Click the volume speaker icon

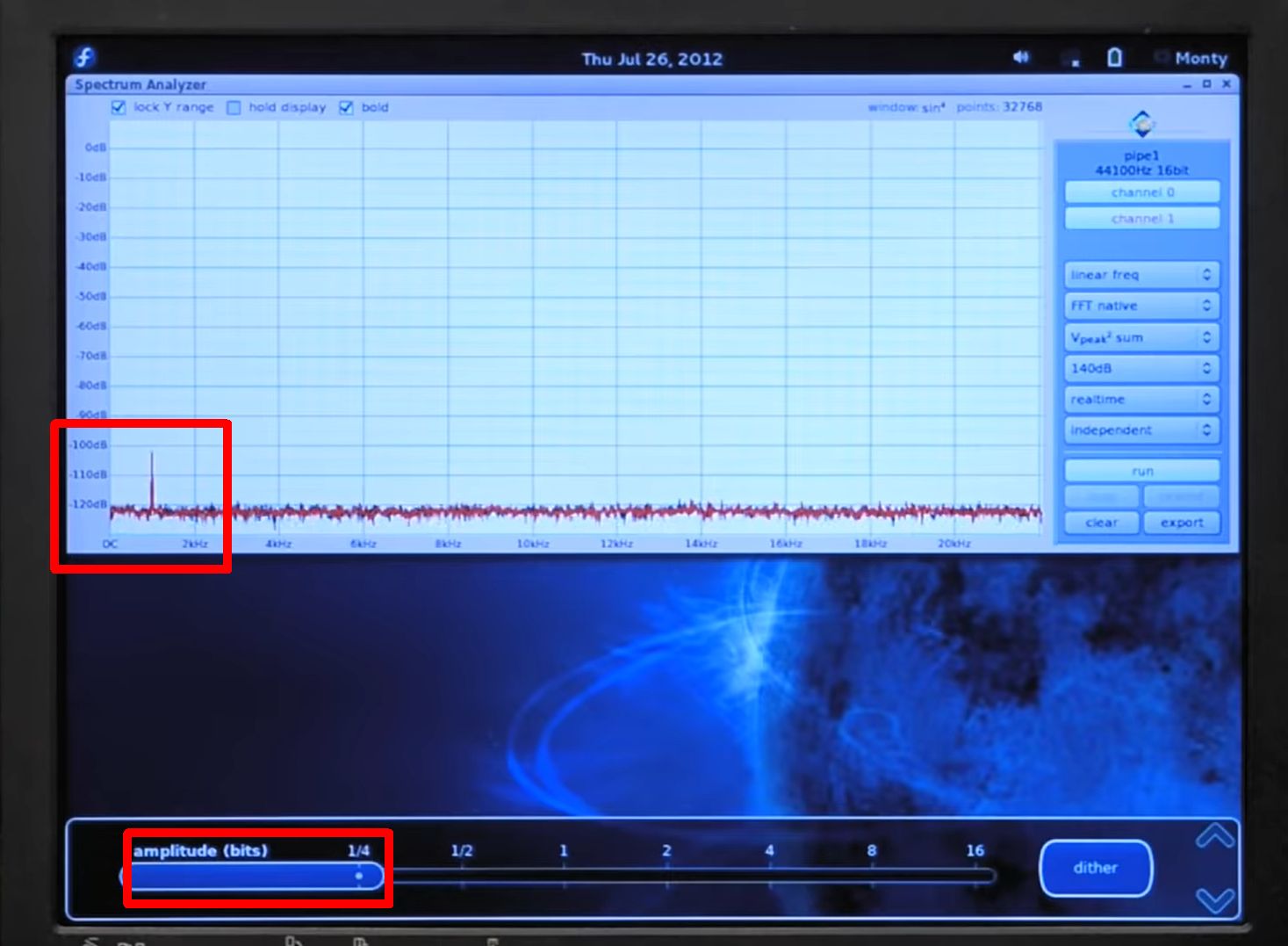(x=1020, y=57)
